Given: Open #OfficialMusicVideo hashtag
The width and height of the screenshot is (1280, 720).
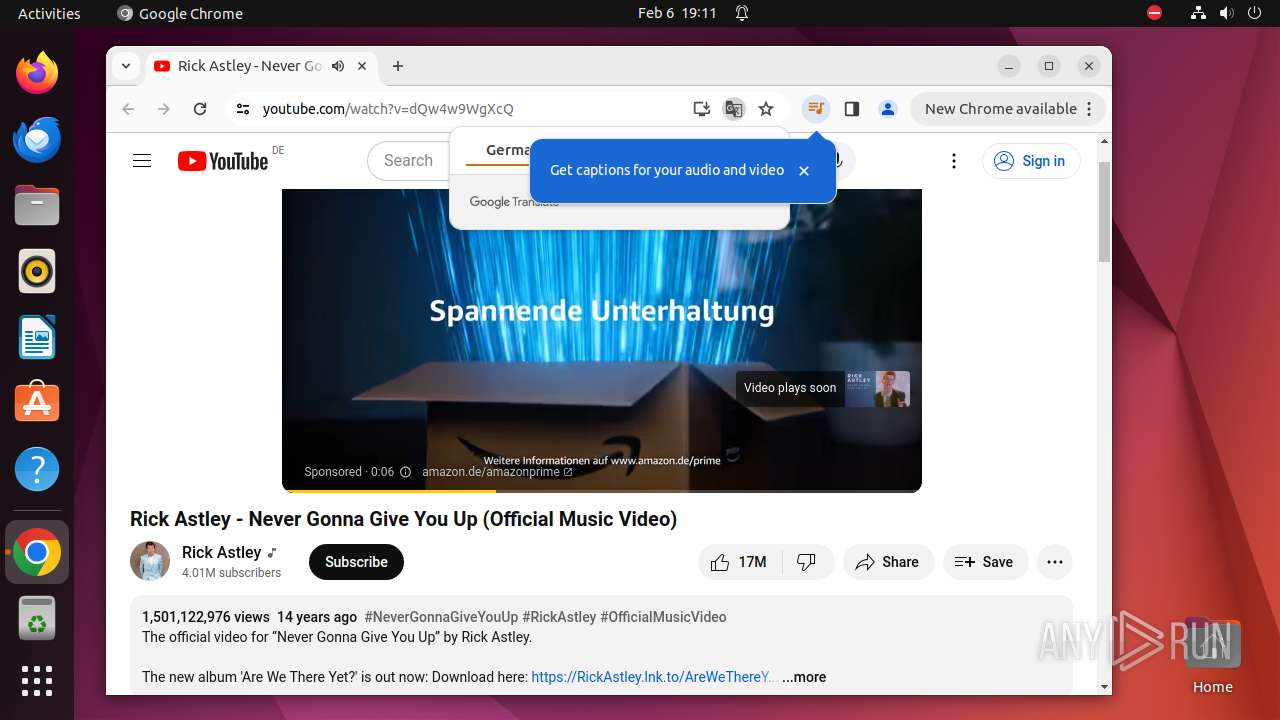Looking at the screenshot, I should tap(663, 617).
